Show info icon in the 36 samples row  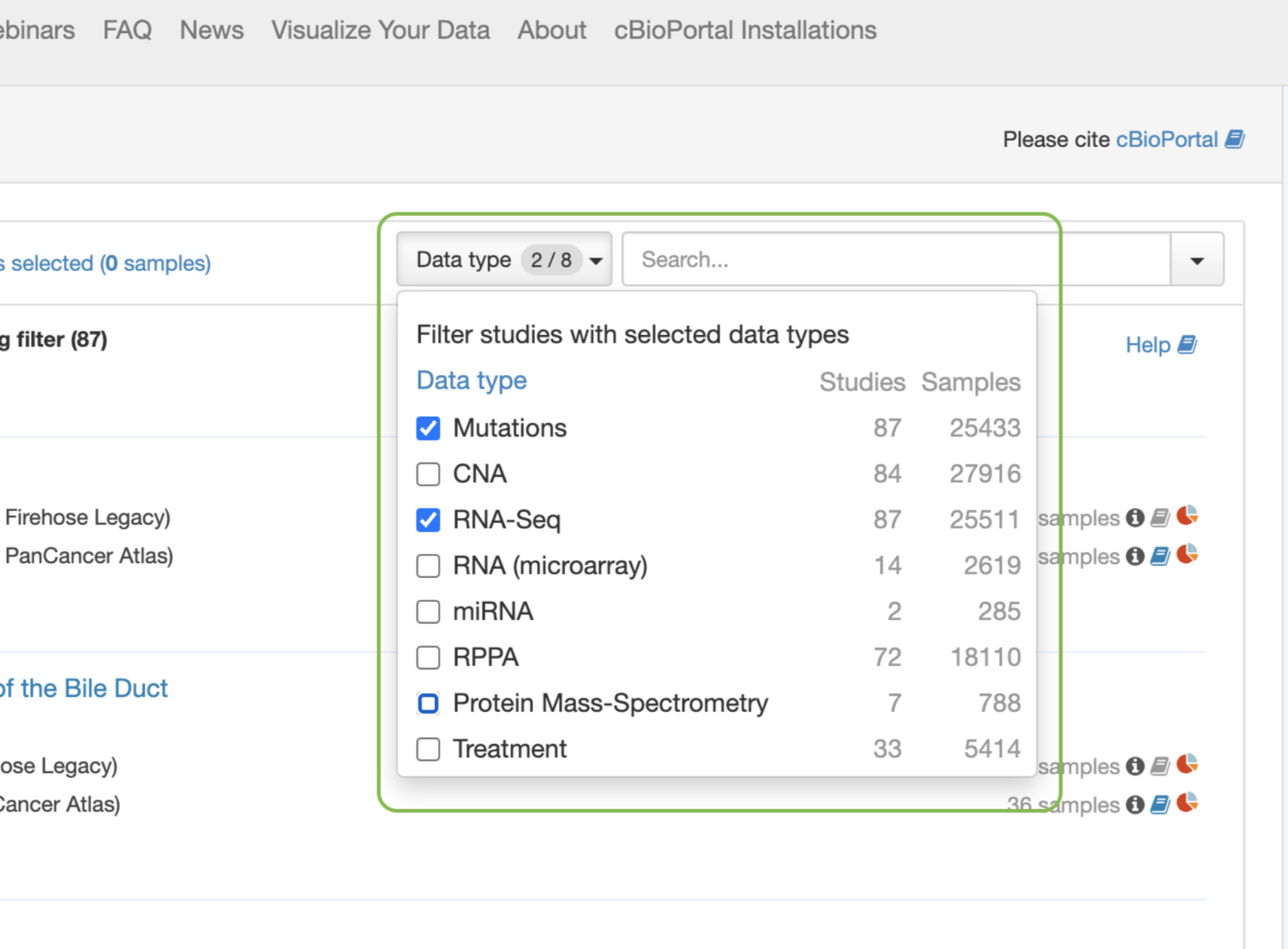tap(1135, 805)
